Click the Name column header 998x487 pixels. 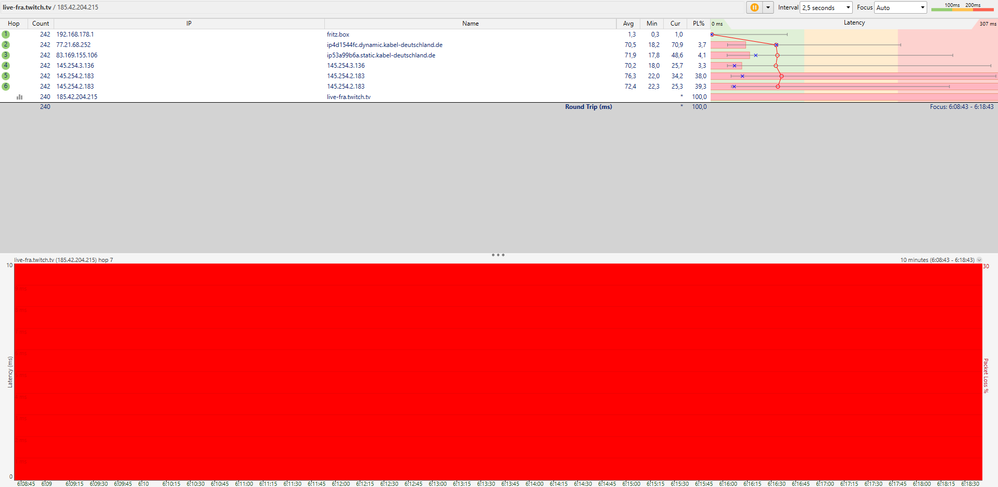[470, 24]
